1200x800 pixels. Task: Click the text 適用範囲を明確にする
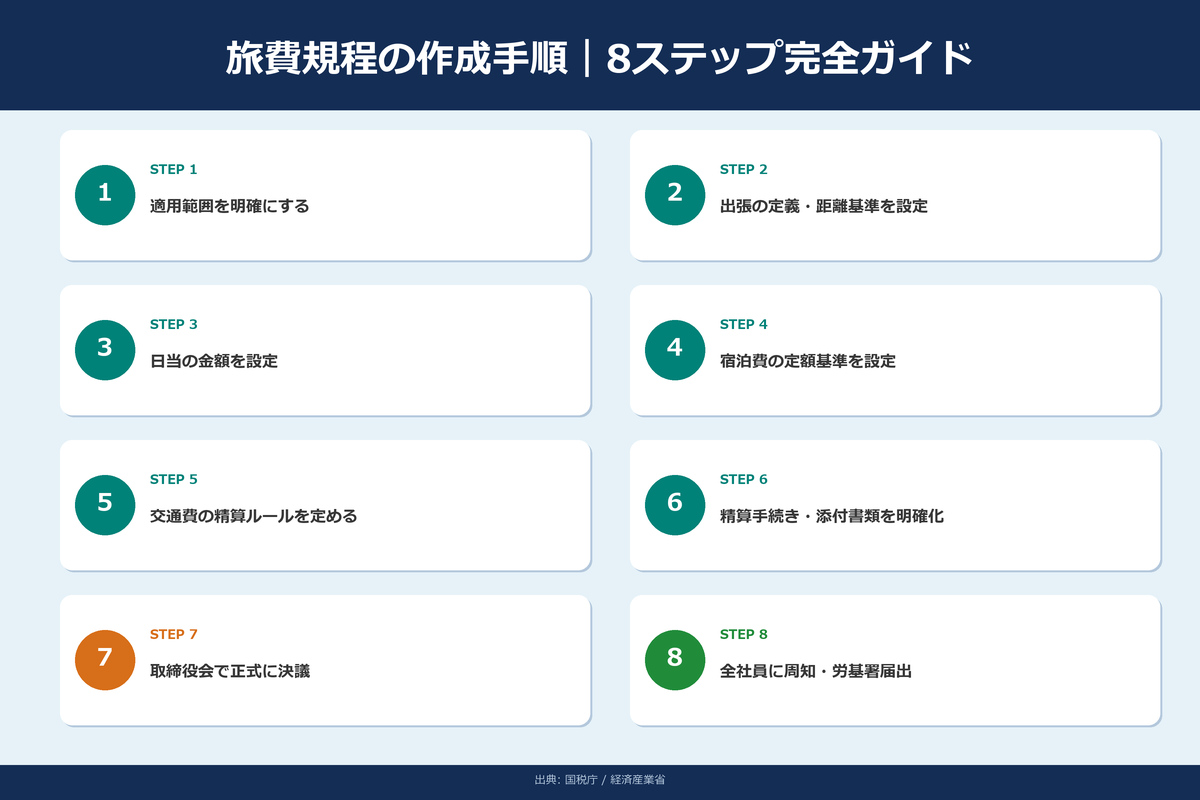(x=229, y=207)
